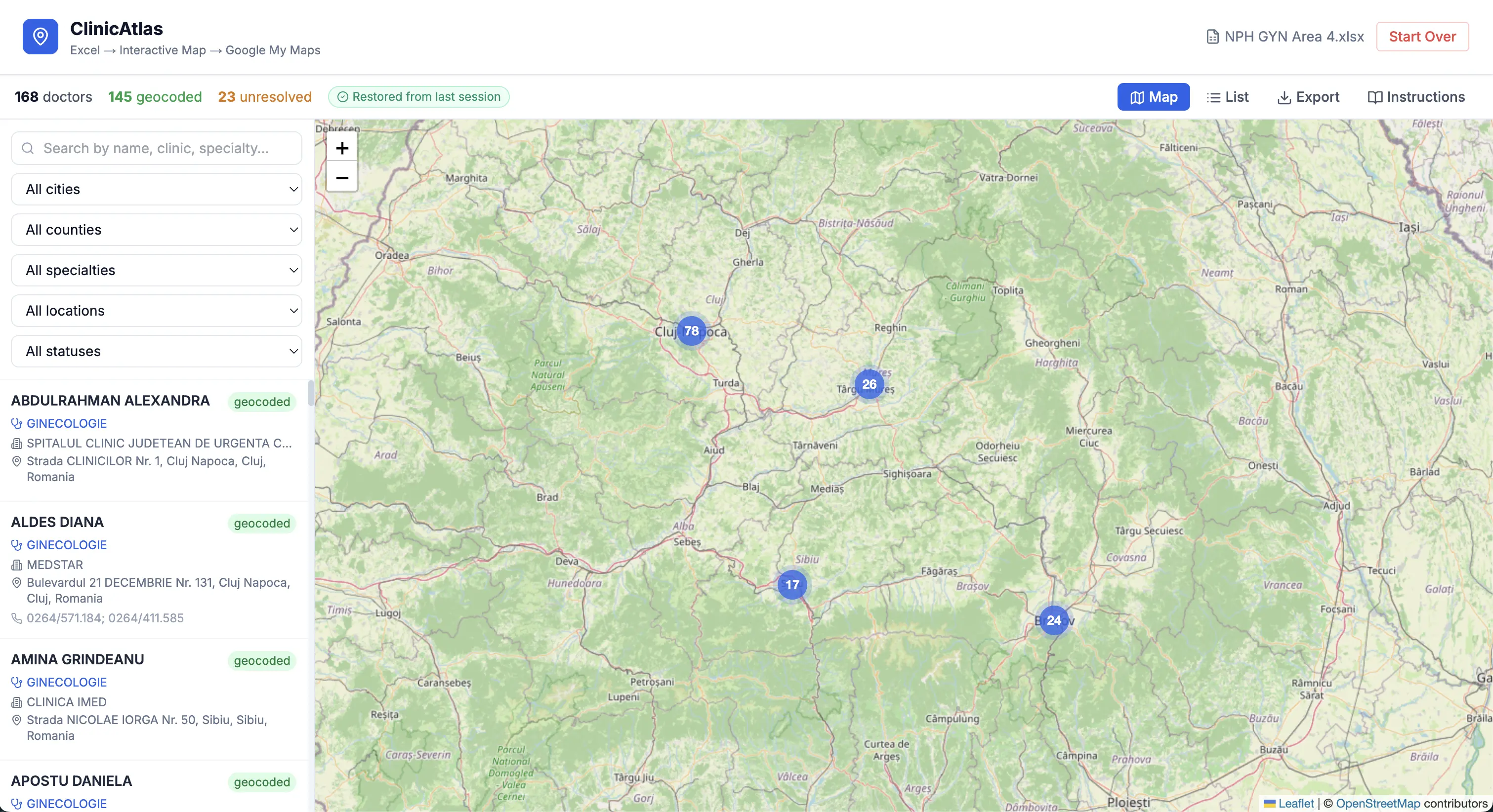Click the phone number 0264/571.184; 0264/411.585
This screenshot has width=1493, height=812.
click(x=105, y=618)
